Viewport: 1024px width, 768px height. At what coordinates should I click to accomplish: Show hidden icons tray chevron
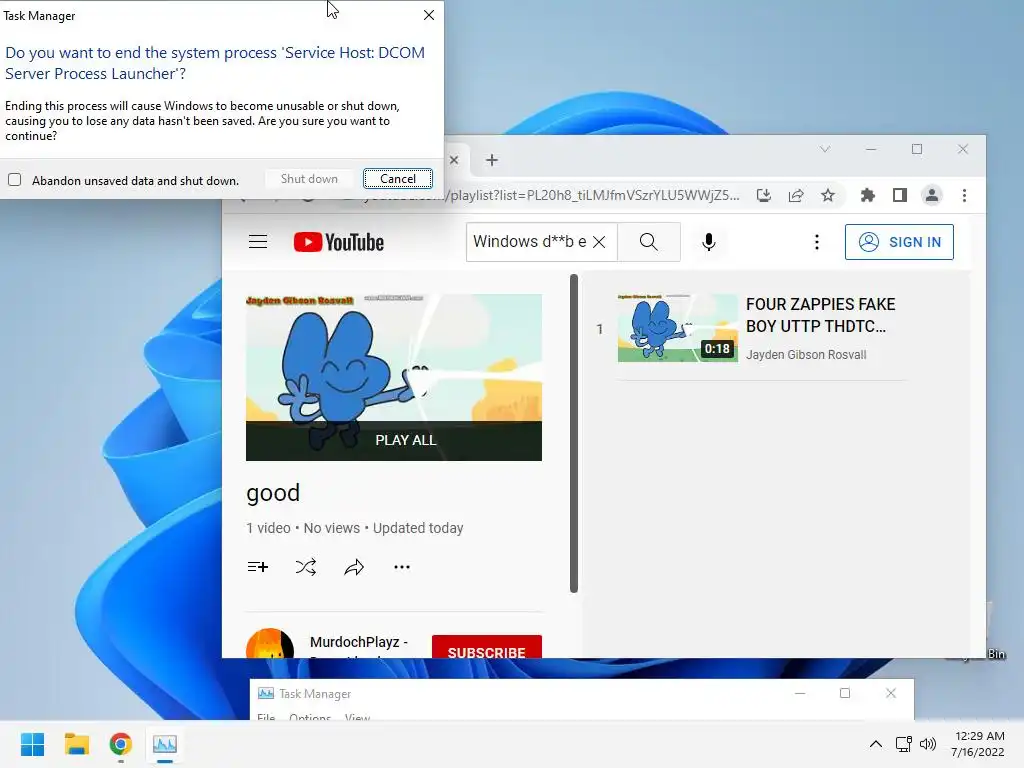pyautogui.click(x=876, y=744)
